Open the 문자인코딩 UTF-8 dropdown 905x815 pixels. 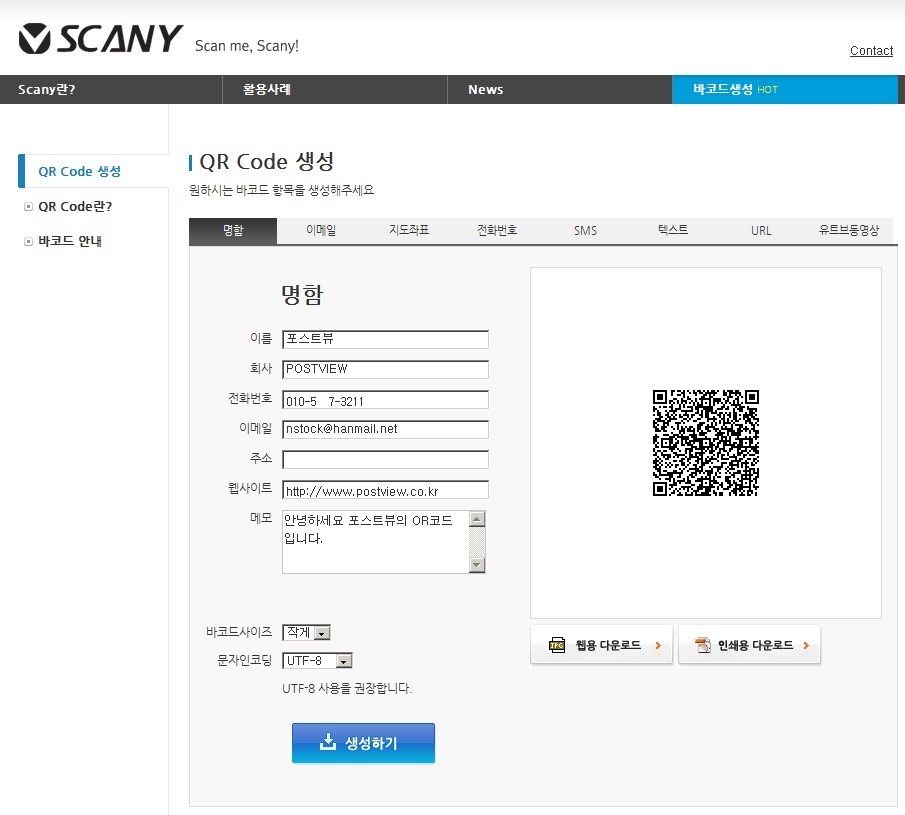(317, 660)
